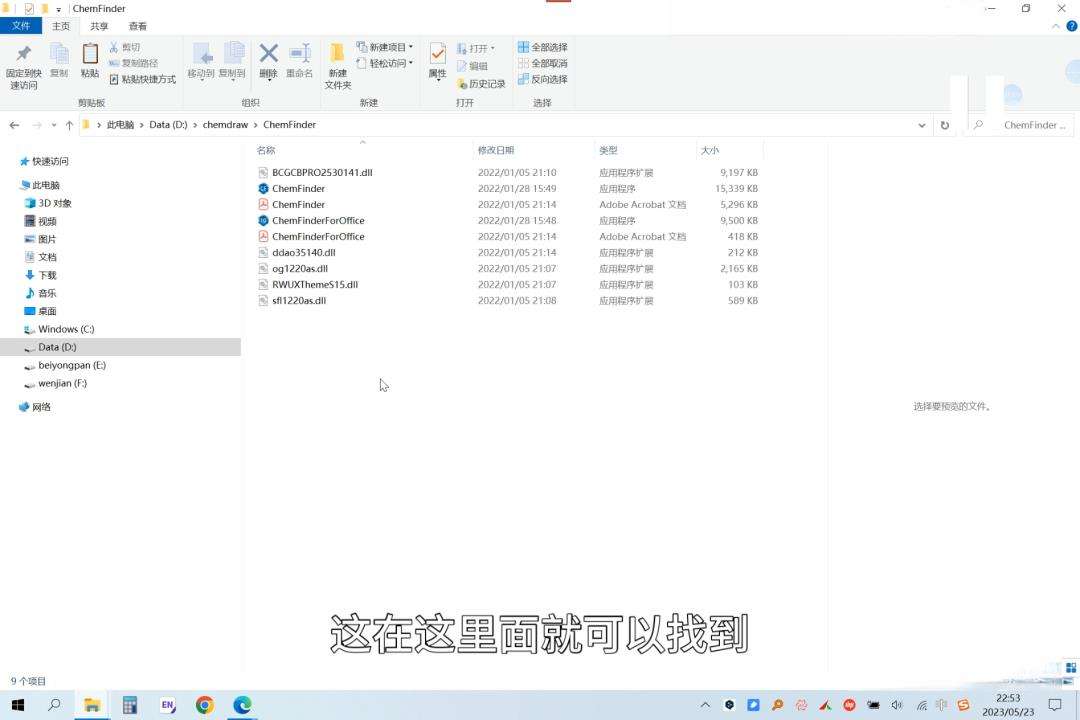1080x720 pixels.
Task: Click This PC in the address path
Action: [x=120, y=125]
